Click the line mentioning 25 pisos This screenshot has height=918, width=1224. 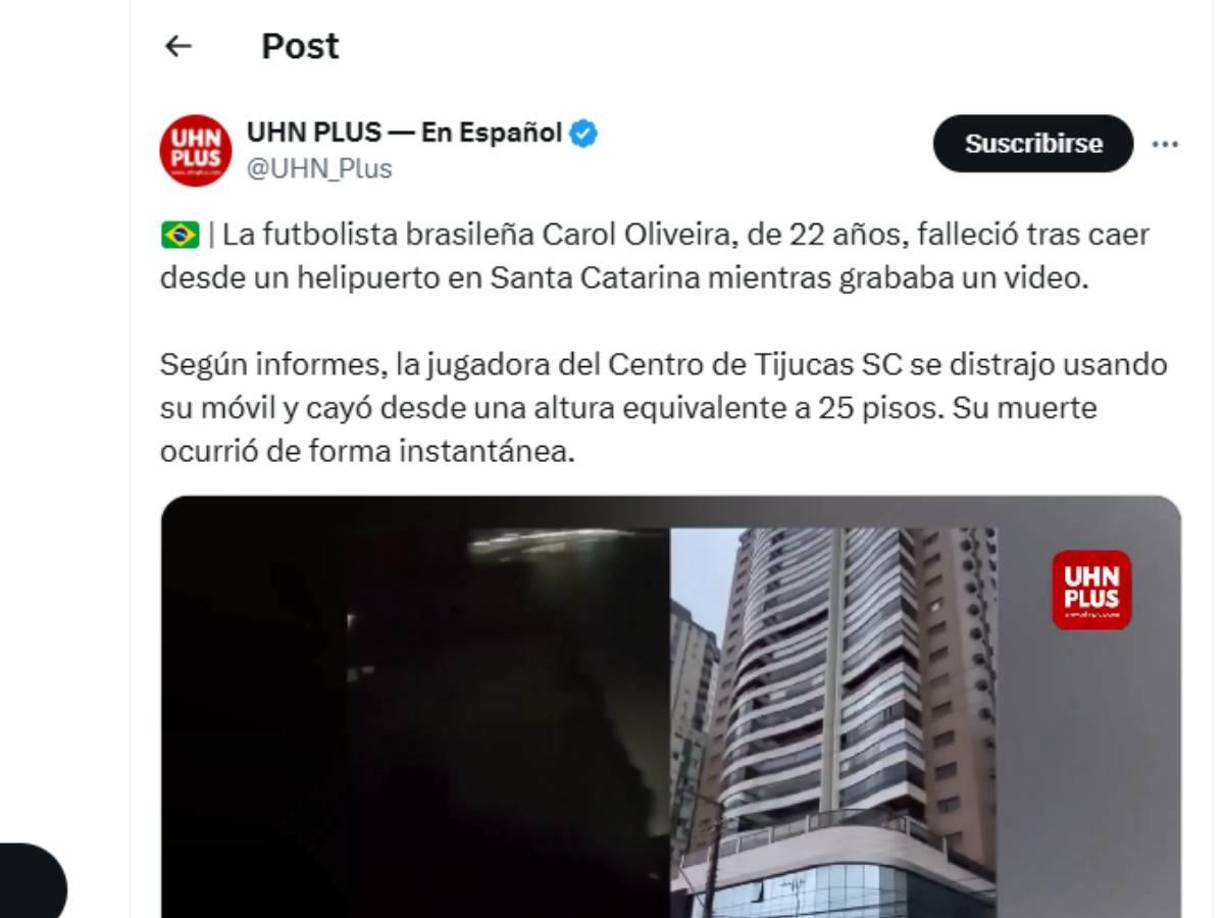tap(629, 408)
